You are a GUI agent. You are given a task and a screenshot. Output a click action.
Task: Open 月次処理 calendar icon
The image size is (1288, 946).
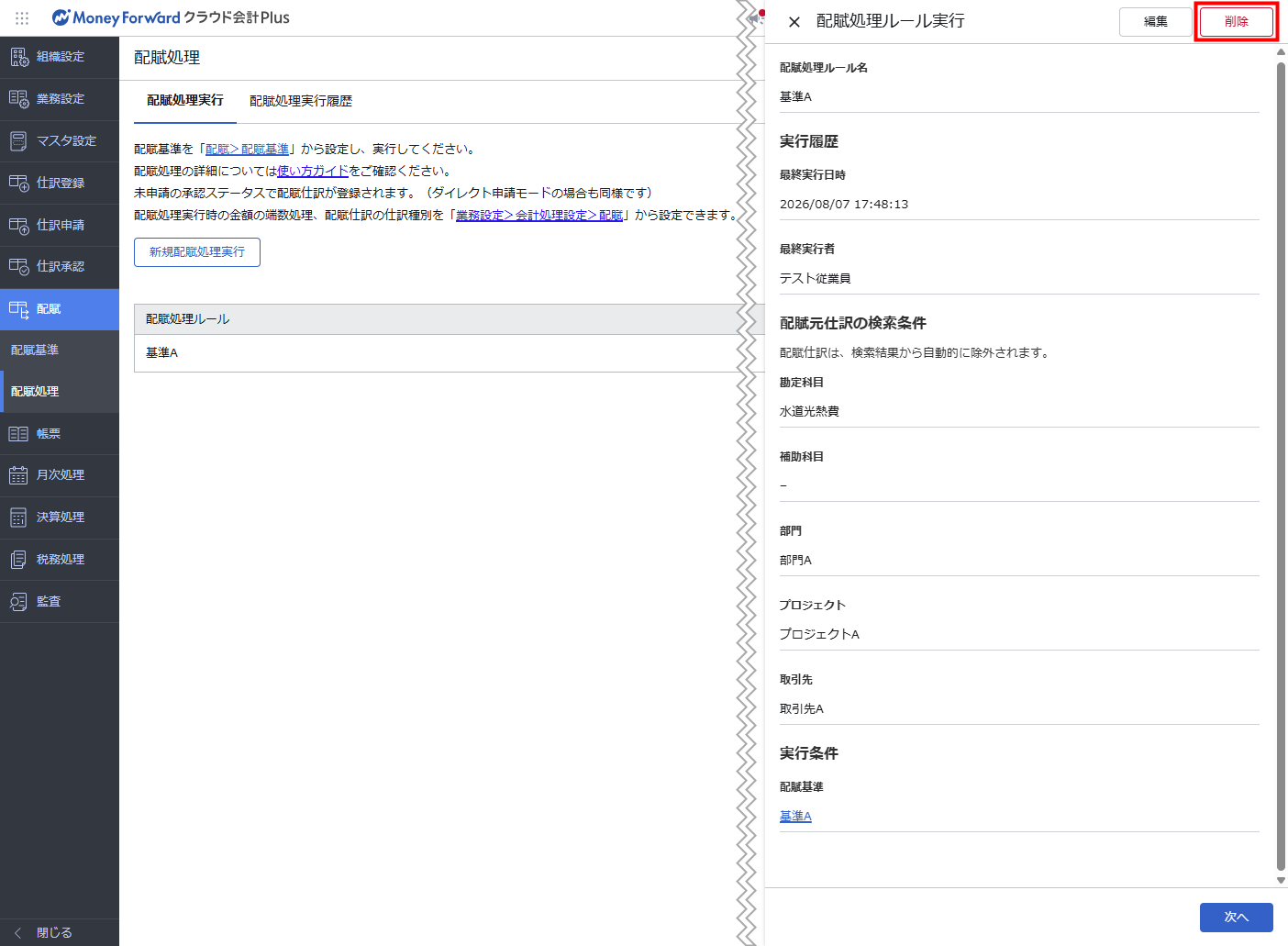pyautogui.click(x=19, y=475)
